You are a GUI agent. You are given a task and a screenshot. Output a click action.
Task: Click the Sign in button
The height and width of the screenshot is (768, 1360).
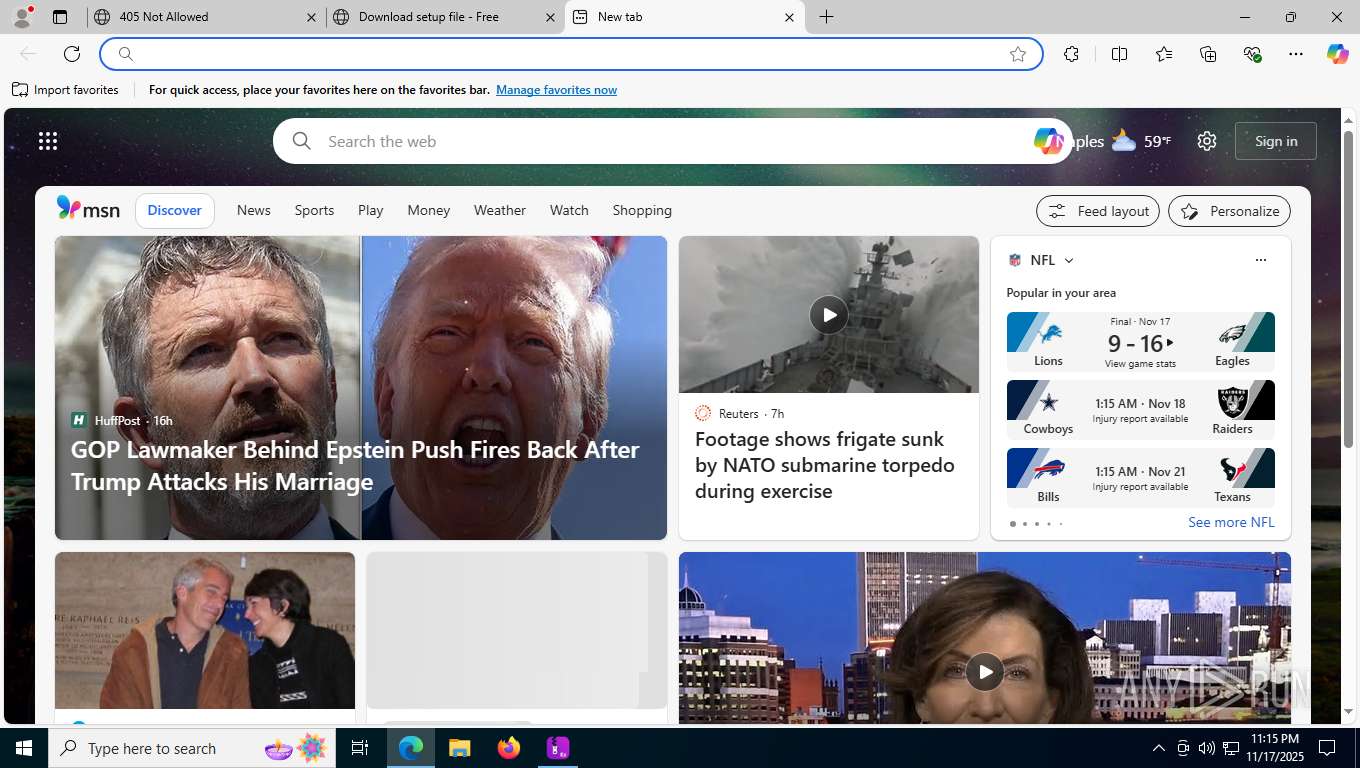[x=1275, y=141]
